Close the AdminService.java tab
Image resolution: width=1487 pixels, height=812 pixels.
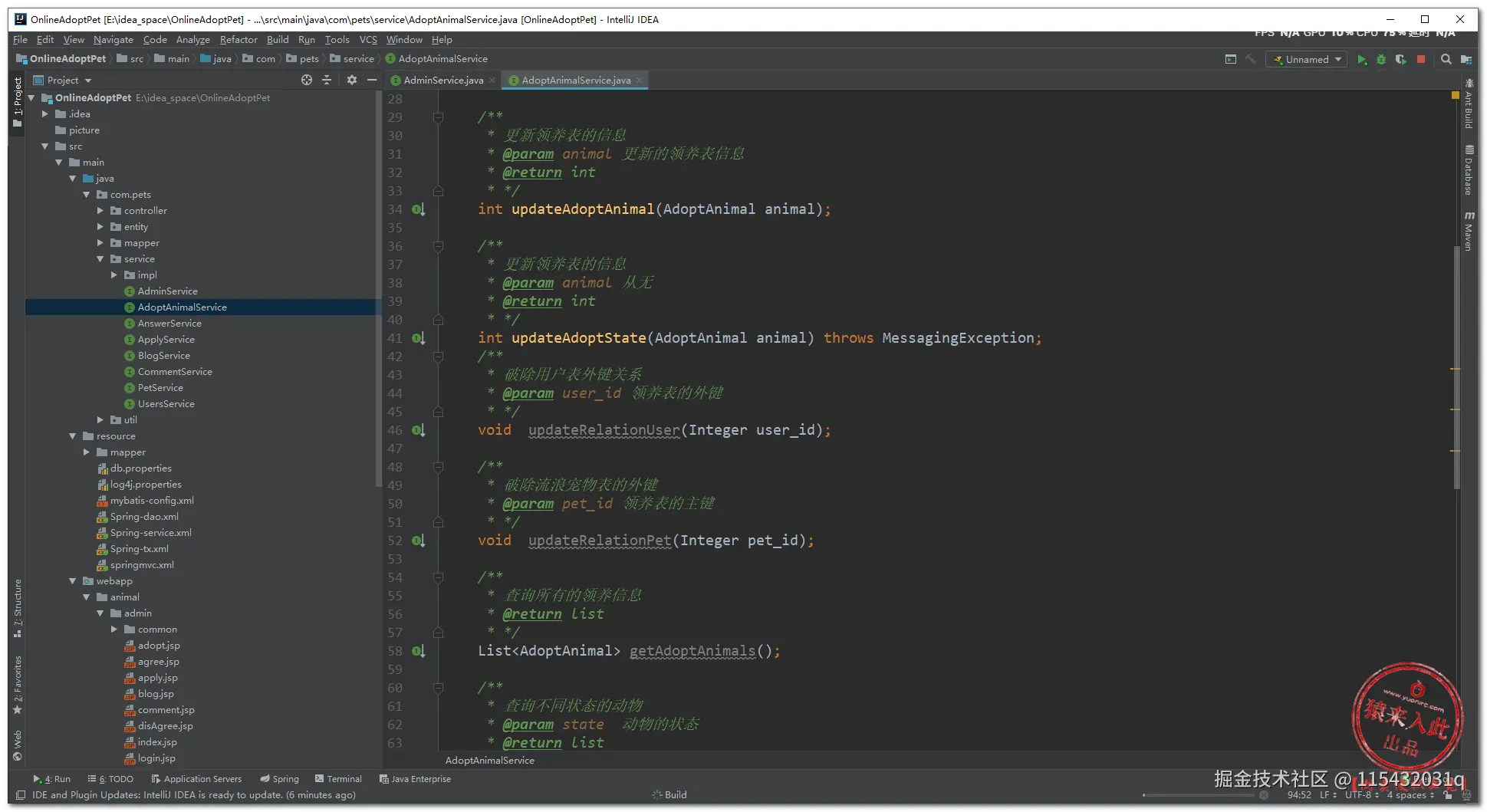point(492,81)
